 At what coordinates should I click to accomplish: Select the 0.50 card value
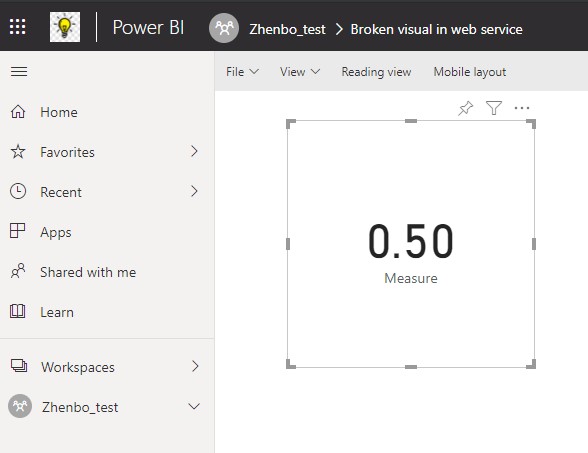[x=411, y=241]
